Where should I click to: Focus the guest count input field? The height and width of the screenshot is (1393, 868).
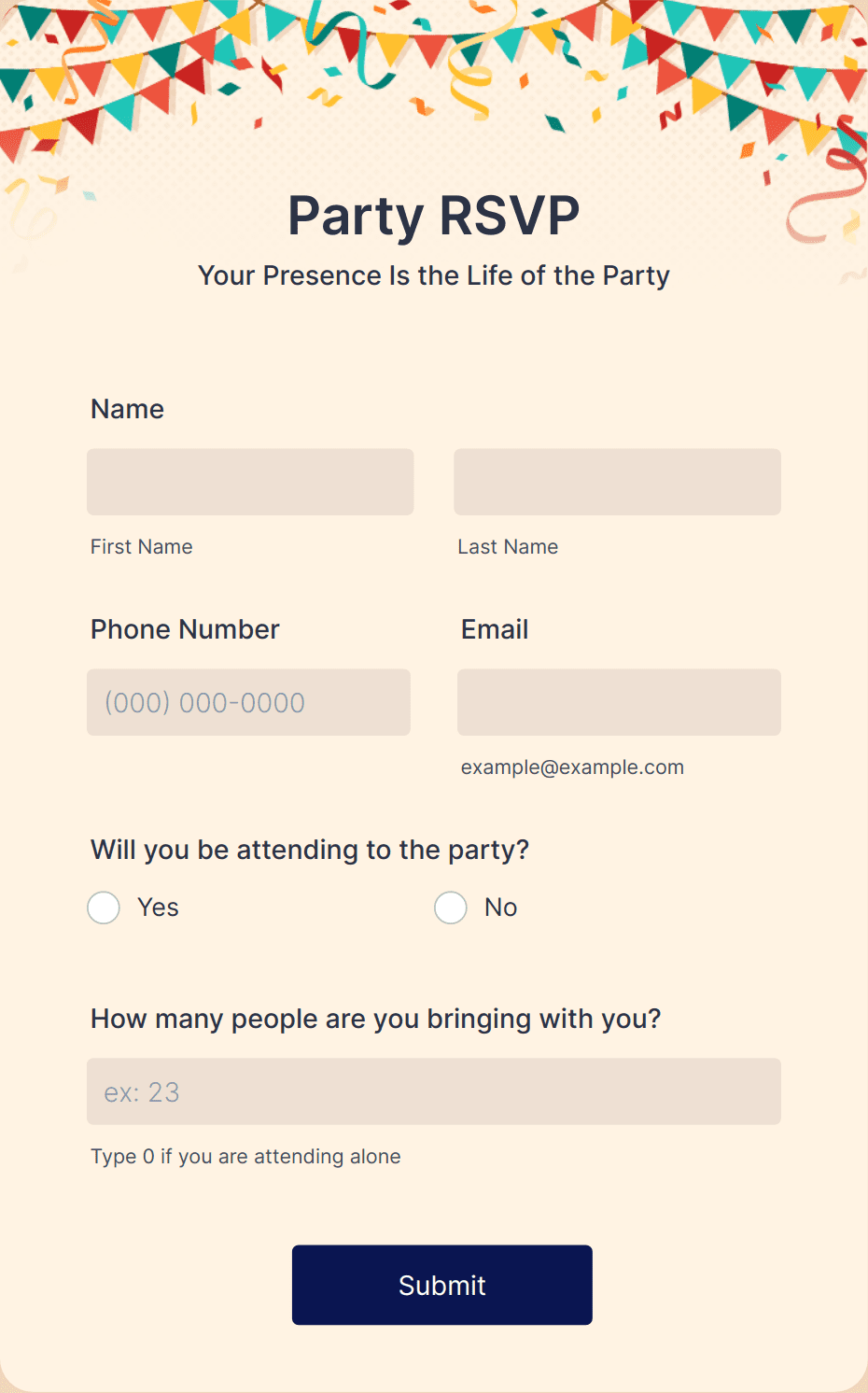(x=434, y=1091)
